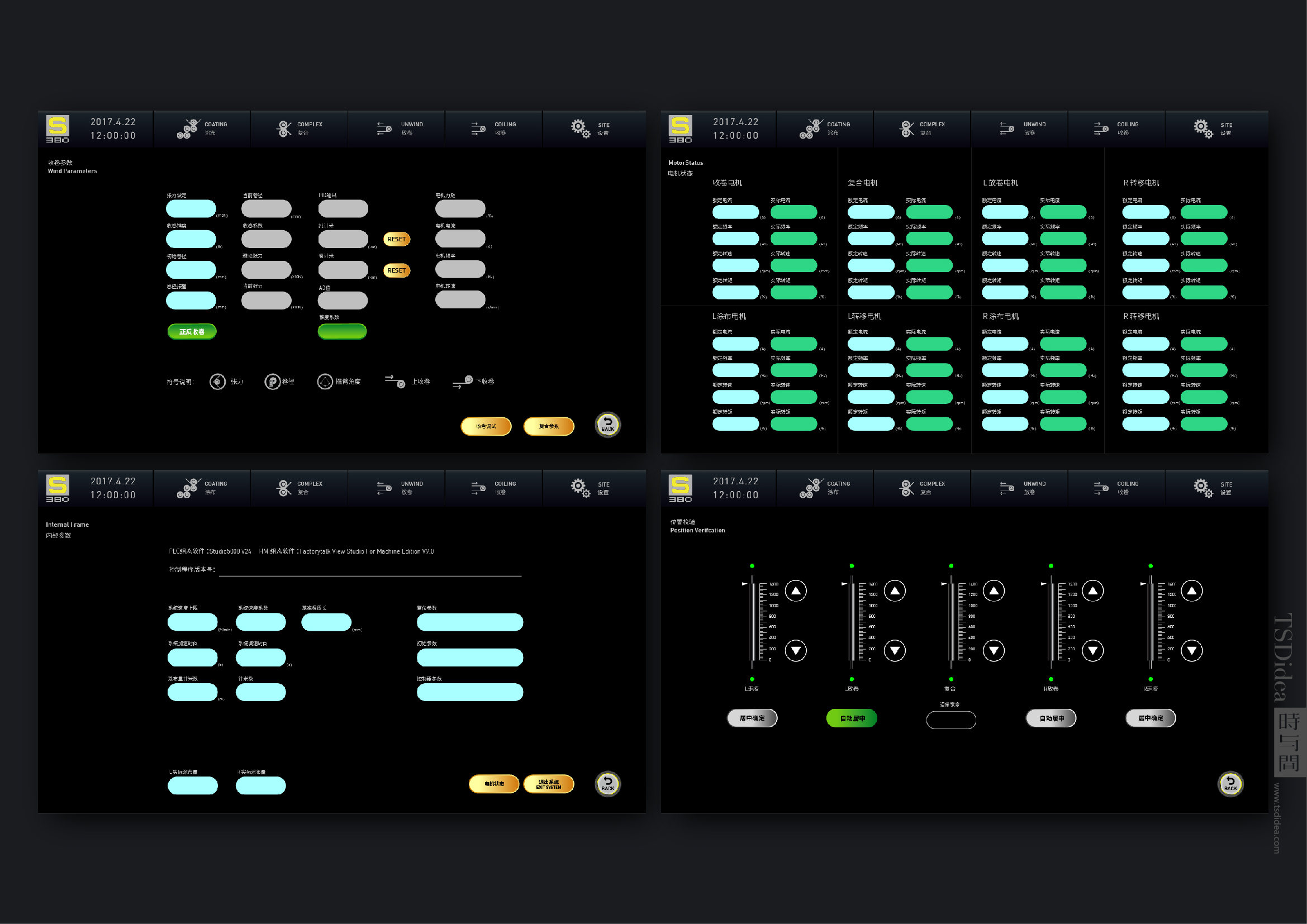Click 张力 tension legend icon
Screen dimensions: 1307x924
click(217, 382)
